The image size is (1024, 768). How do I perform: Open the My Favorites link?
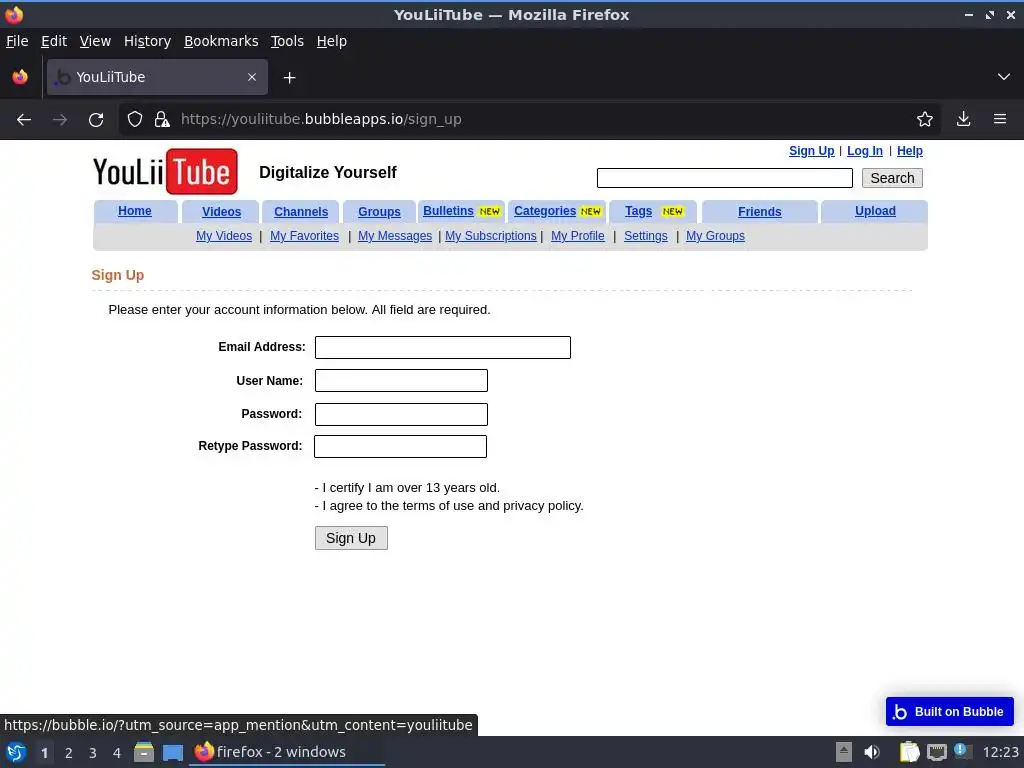tap(304, 236)
